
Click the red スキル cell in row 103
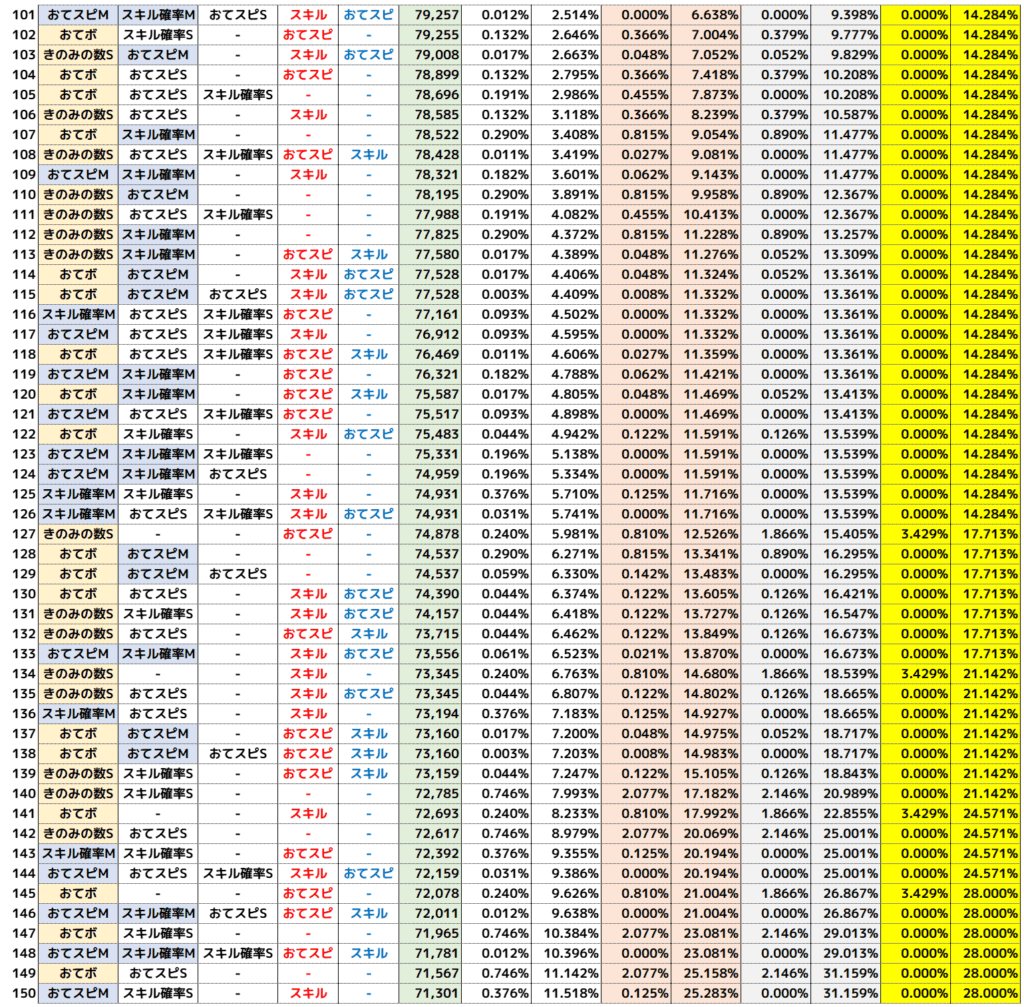(x=307, y=55)
